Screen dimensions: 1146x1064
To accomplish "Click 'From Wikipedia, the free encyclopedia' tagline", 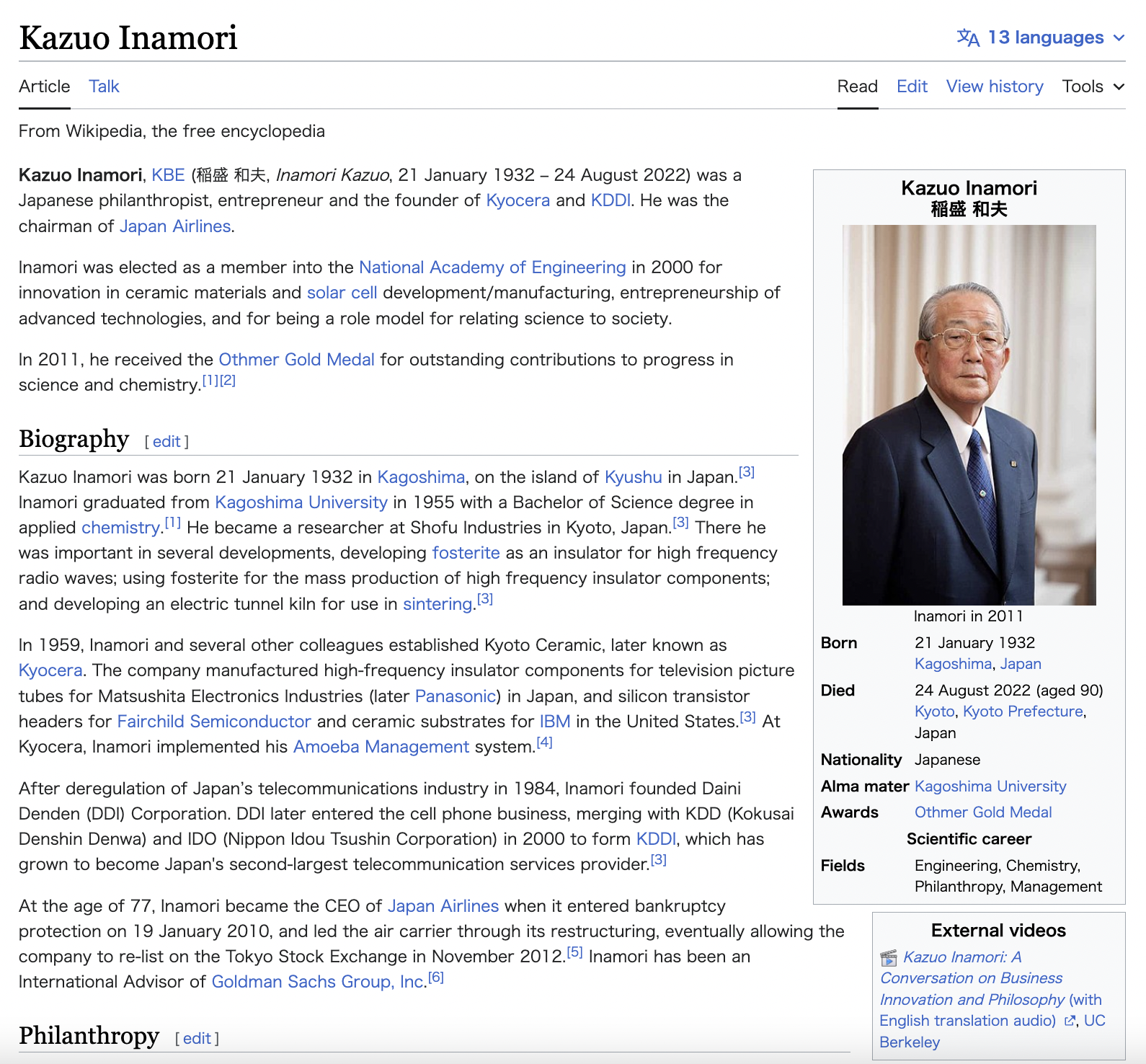I will point(172,131).
